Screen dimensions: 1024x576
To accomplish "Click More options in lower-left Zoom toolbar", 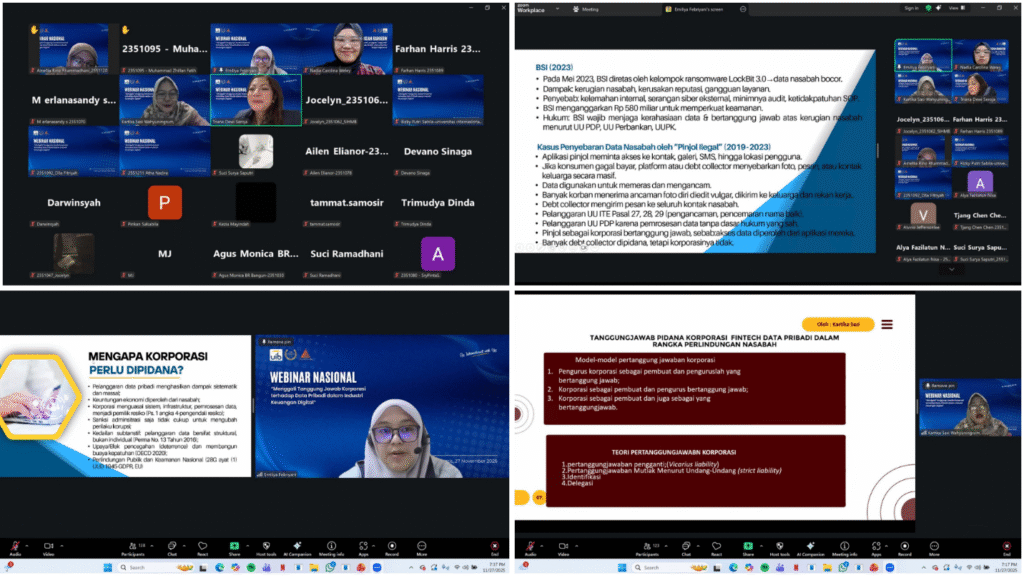I will (x=421, y=546).
